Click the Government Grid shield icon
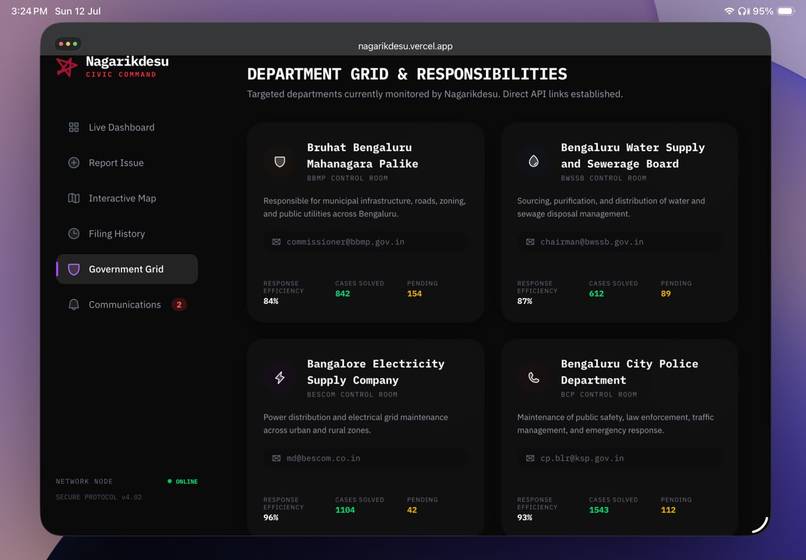 pyautogui.click(x=74, y=269)
